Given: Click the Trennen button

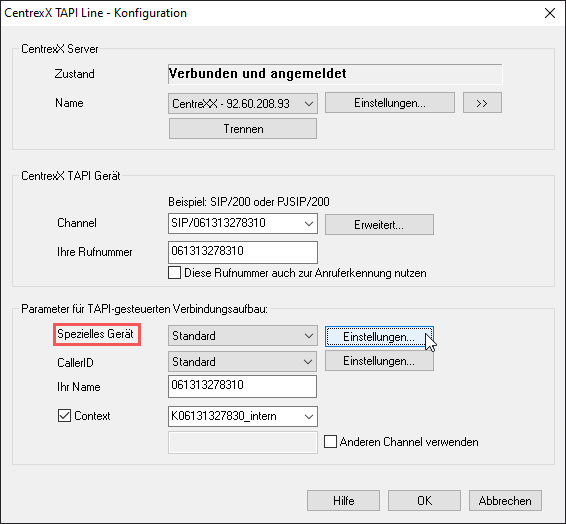Looking at the screenshot, I should tap(243, 128).
